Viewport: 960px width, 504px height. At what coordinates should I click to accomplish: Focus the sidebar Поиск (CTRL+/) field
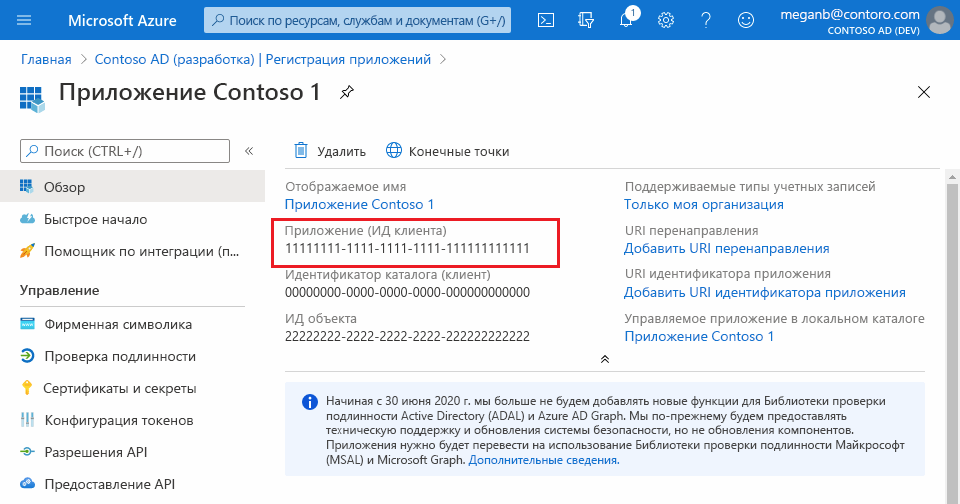pyautogui.click(x=125, y=151)
